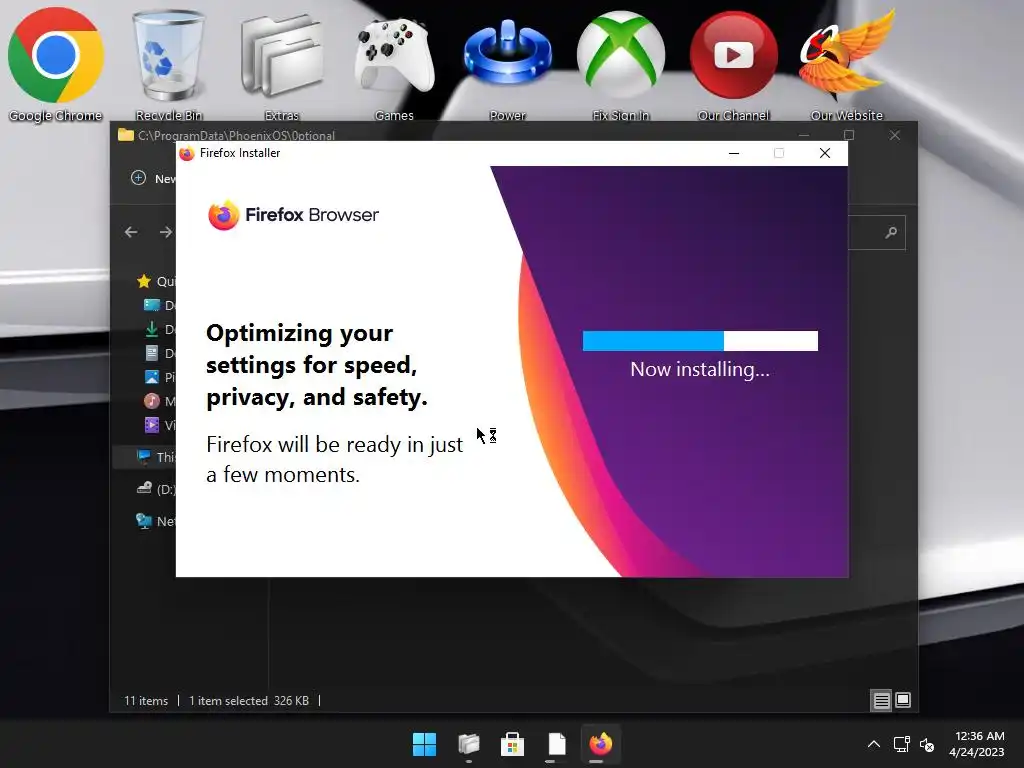Select the (D:) drive in Explorer sidebar

tap(155, 488)
